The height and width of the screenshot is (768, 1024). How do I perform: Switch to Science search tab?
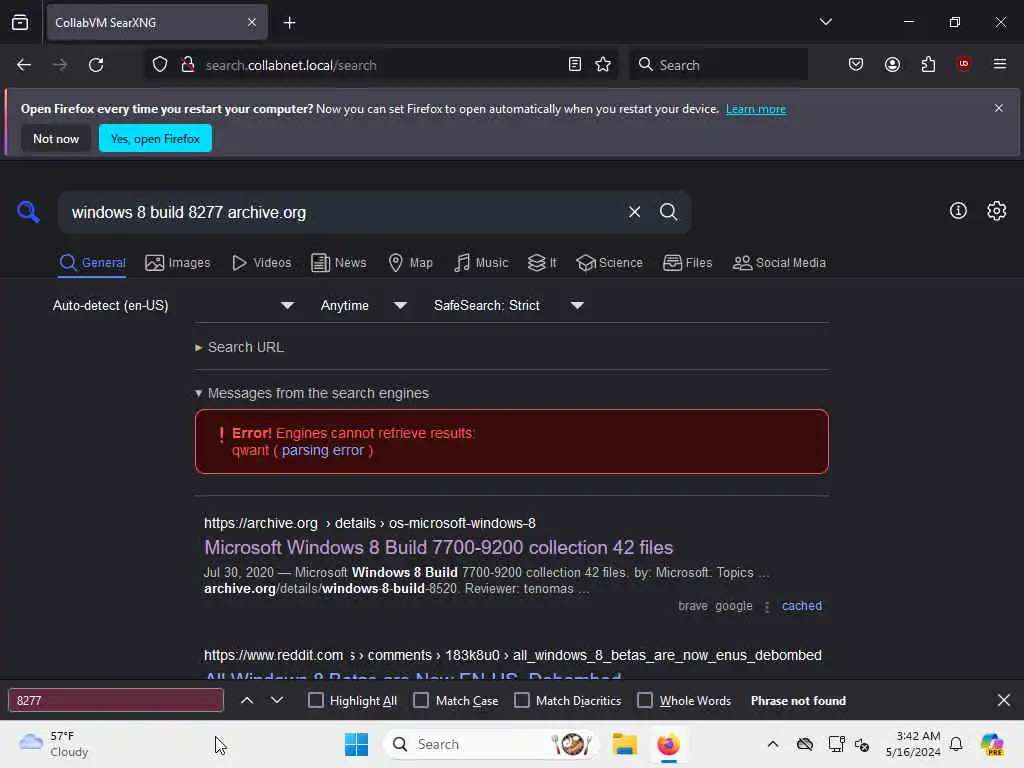click(609, 263)
